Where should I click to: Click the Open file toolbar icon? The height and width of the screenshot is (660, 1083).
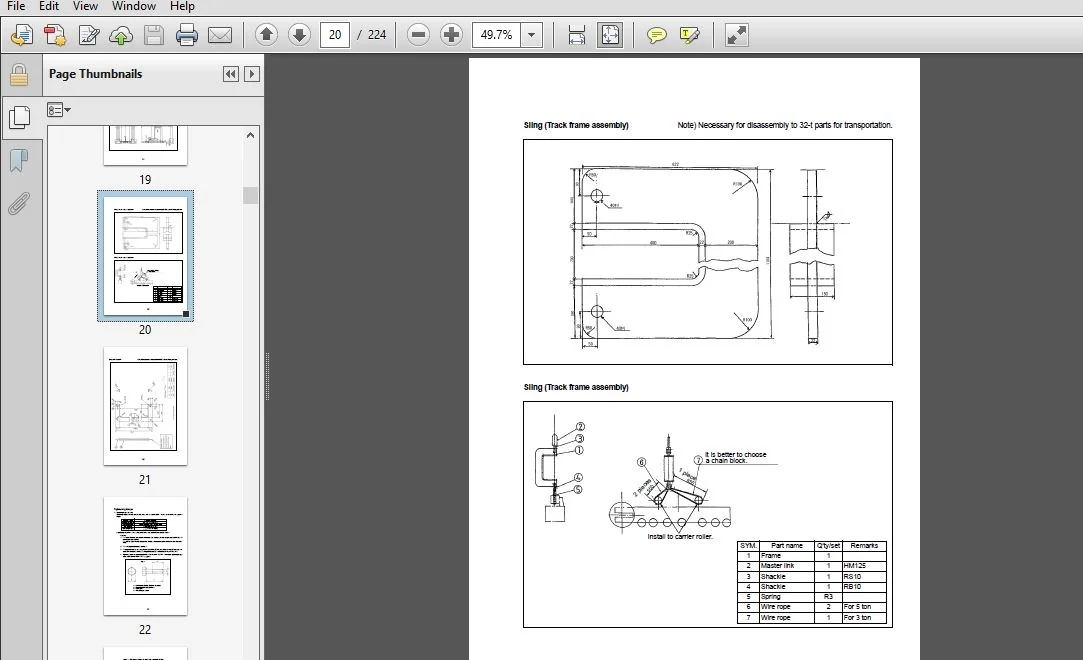point(21,35)
